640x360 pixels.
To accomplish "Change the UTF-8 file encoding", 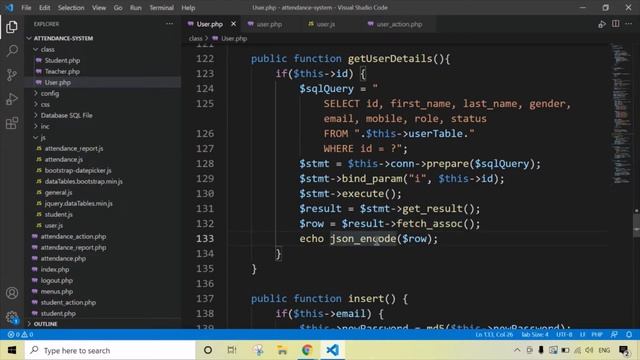I will [x=564, y=335].
